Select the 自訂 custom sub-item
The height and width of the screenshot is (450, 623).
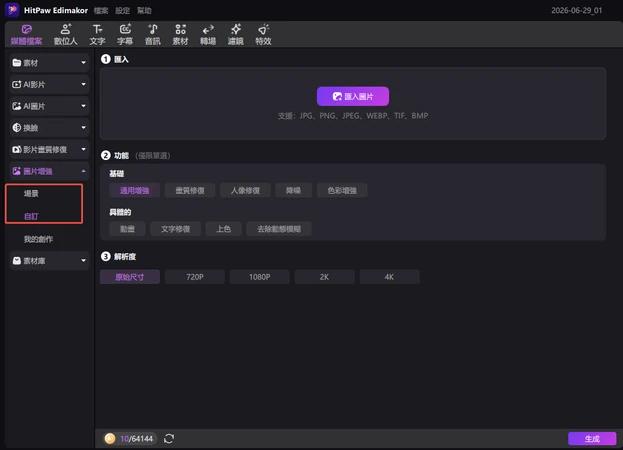pos(31,216)
